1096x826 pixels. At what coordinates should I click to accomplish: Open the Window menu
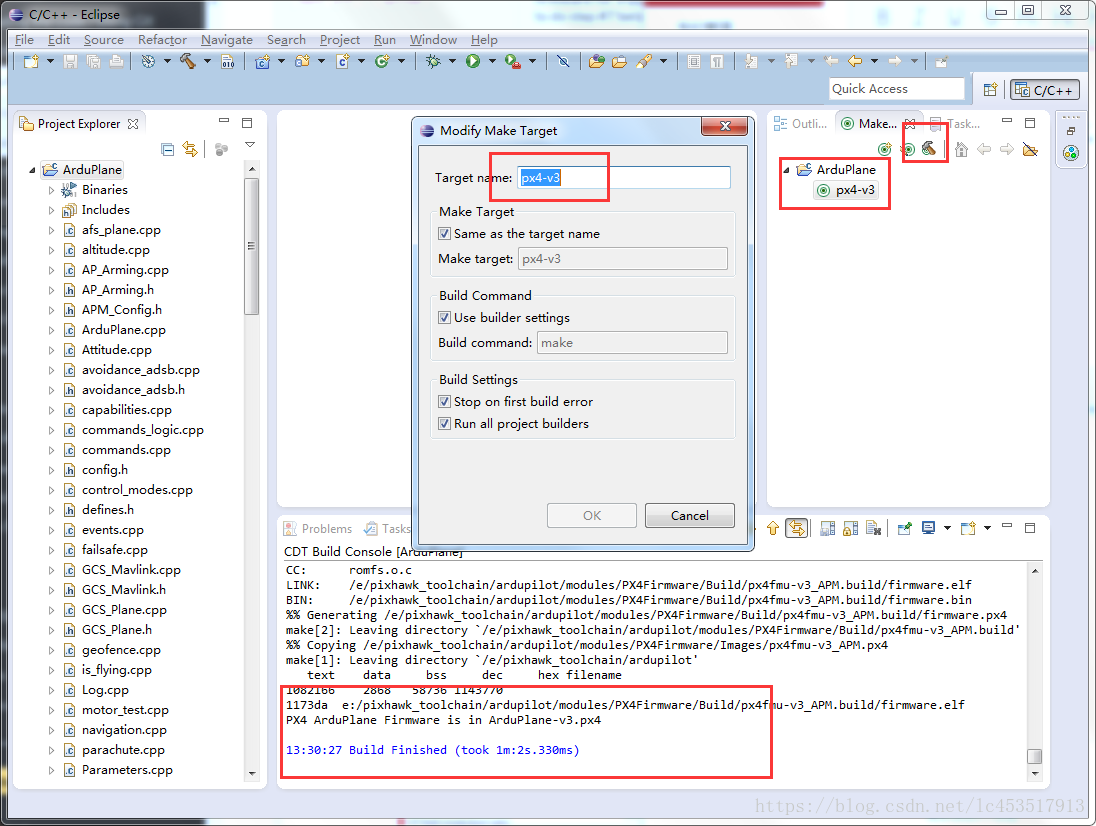(x=433, y=40)
